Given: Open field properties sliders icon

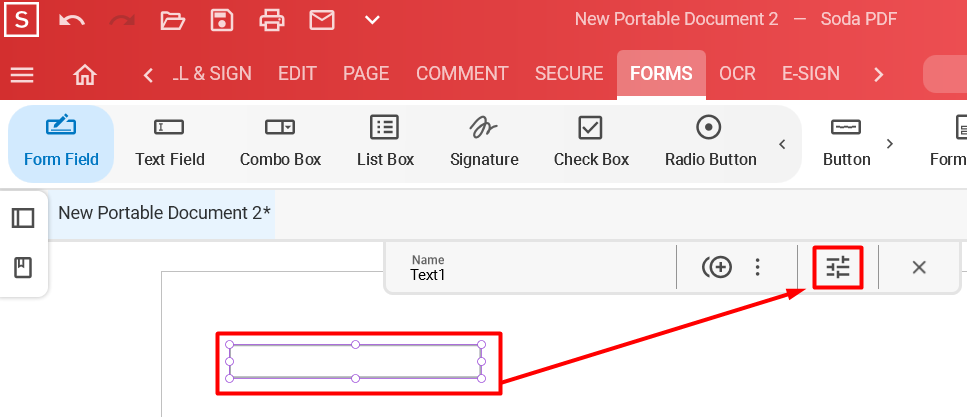Looking at the screenshot, I should 838,268.
